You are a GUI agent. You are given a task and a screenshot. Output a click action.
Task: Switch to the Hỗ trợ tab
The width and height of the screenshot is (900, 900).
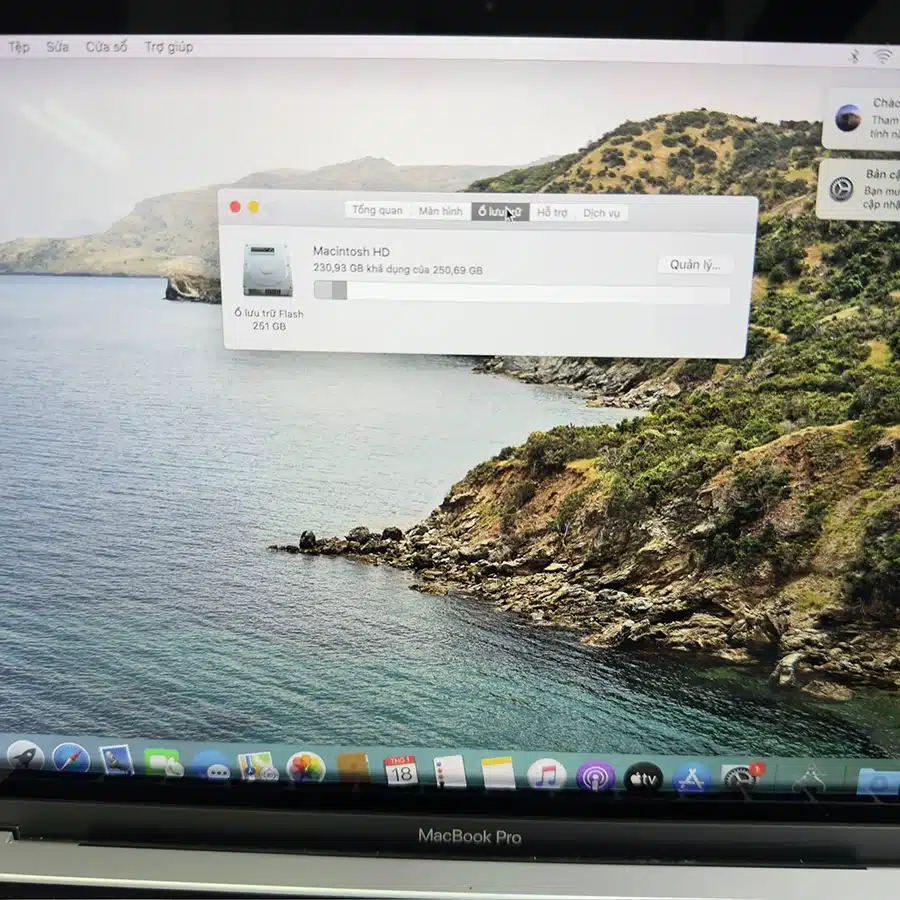(x=554, y=213)
